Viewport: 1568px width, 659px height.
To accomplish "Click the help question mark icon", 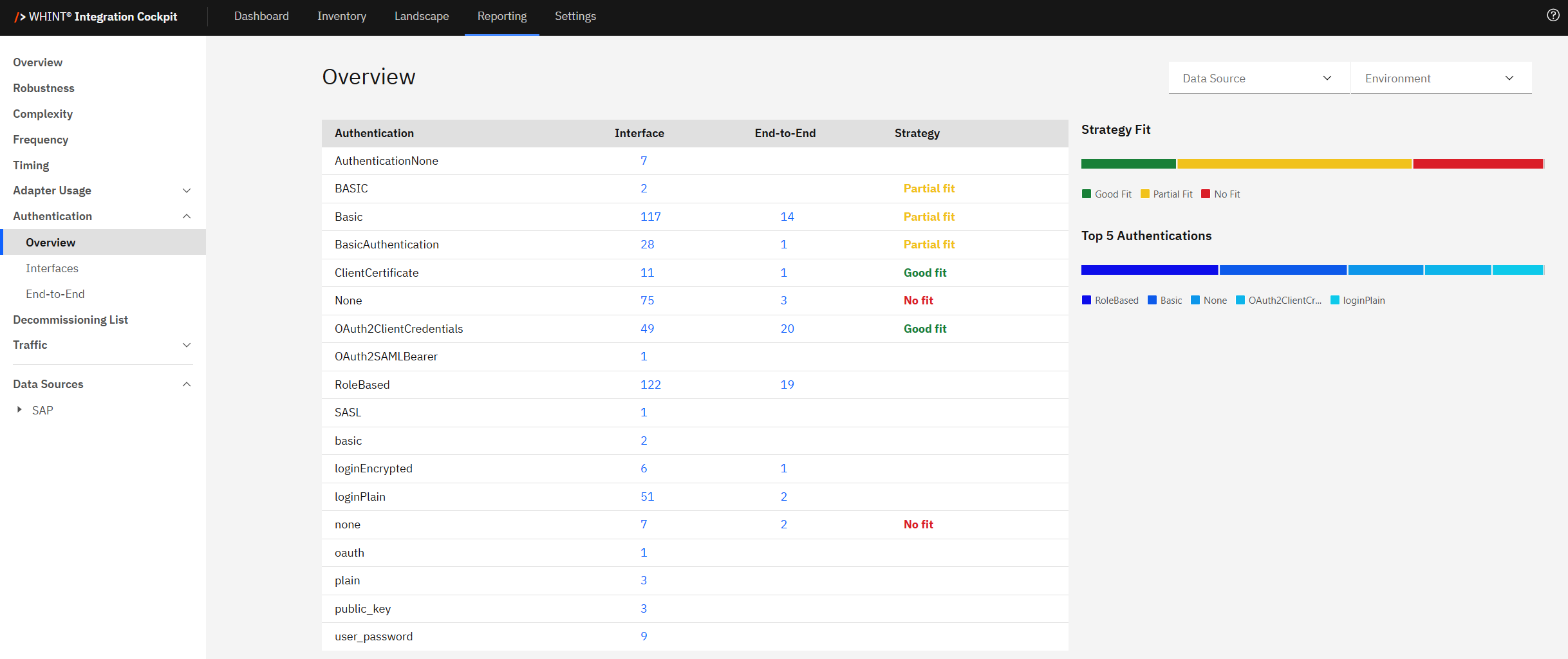I will (1553, 15).
